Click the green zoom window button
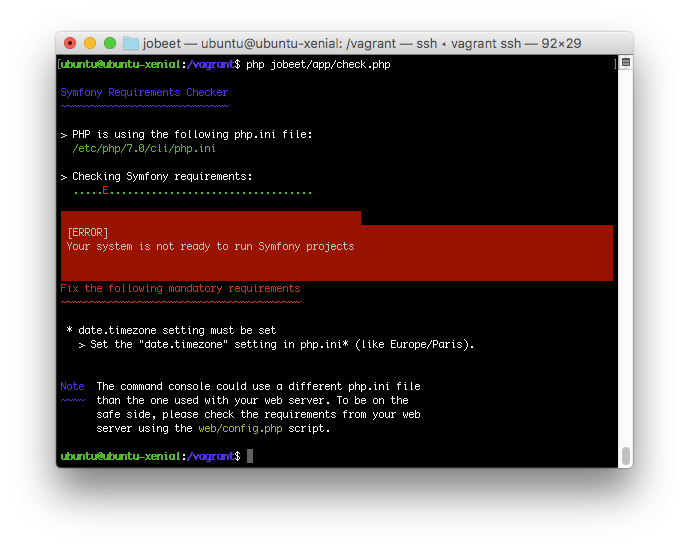 (110, 43)
